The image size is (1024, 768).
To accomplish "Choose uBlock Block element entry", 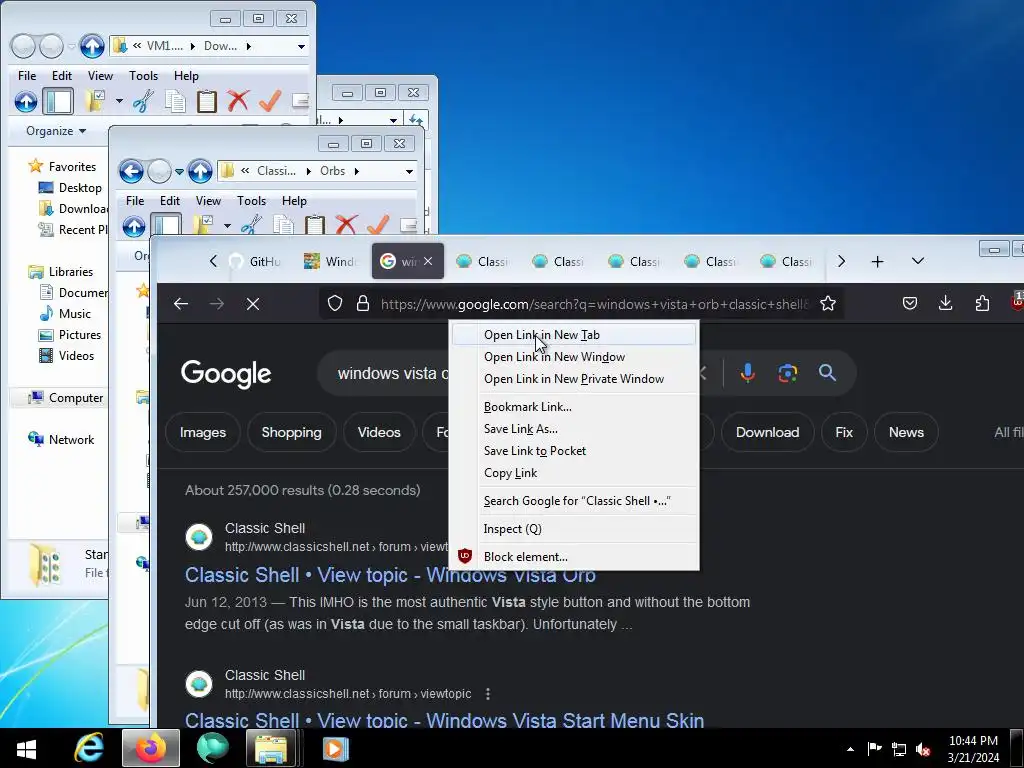I will (x=573, y=557).
